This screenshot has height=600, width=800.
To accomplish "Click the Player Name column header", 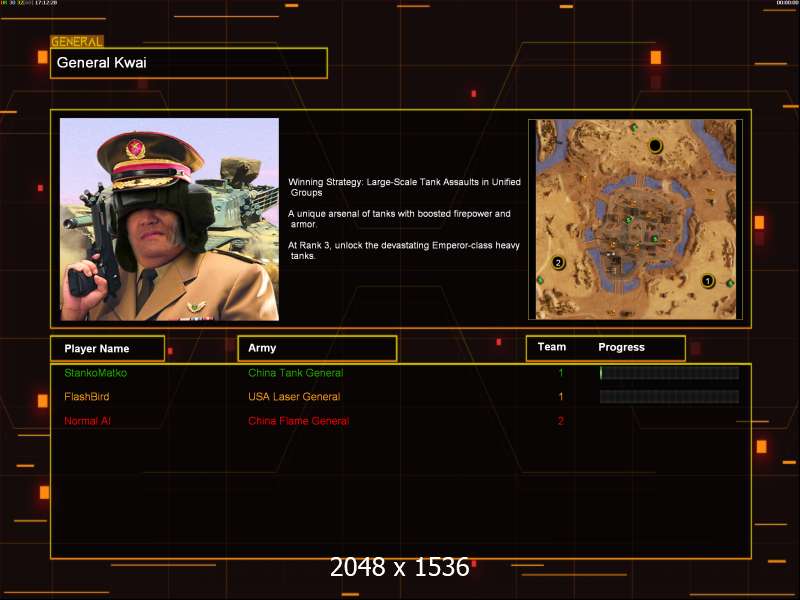I will tap(108, 348).
